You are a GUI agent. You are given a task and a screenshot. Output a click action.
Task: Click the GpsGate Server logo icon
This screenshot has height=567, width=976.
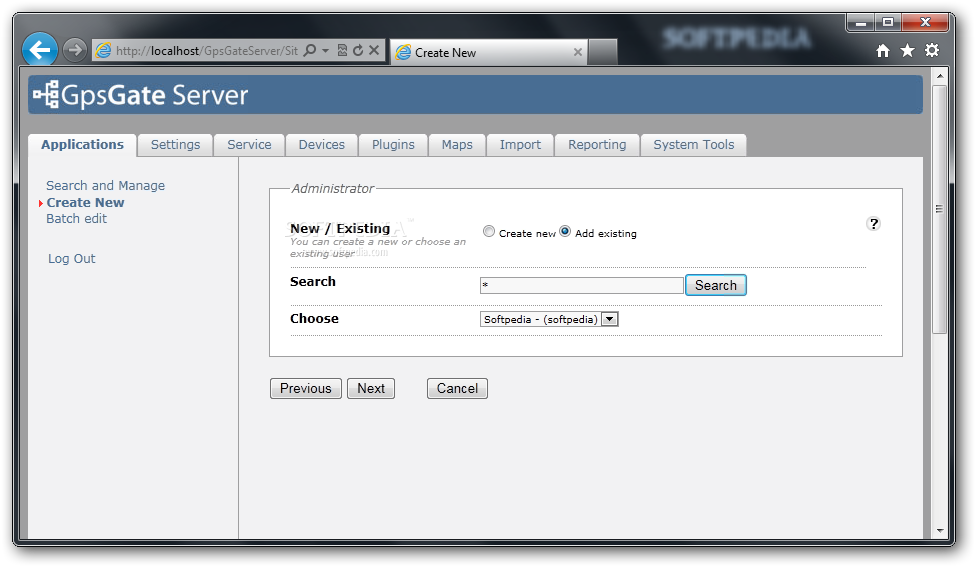pos(46,95)
